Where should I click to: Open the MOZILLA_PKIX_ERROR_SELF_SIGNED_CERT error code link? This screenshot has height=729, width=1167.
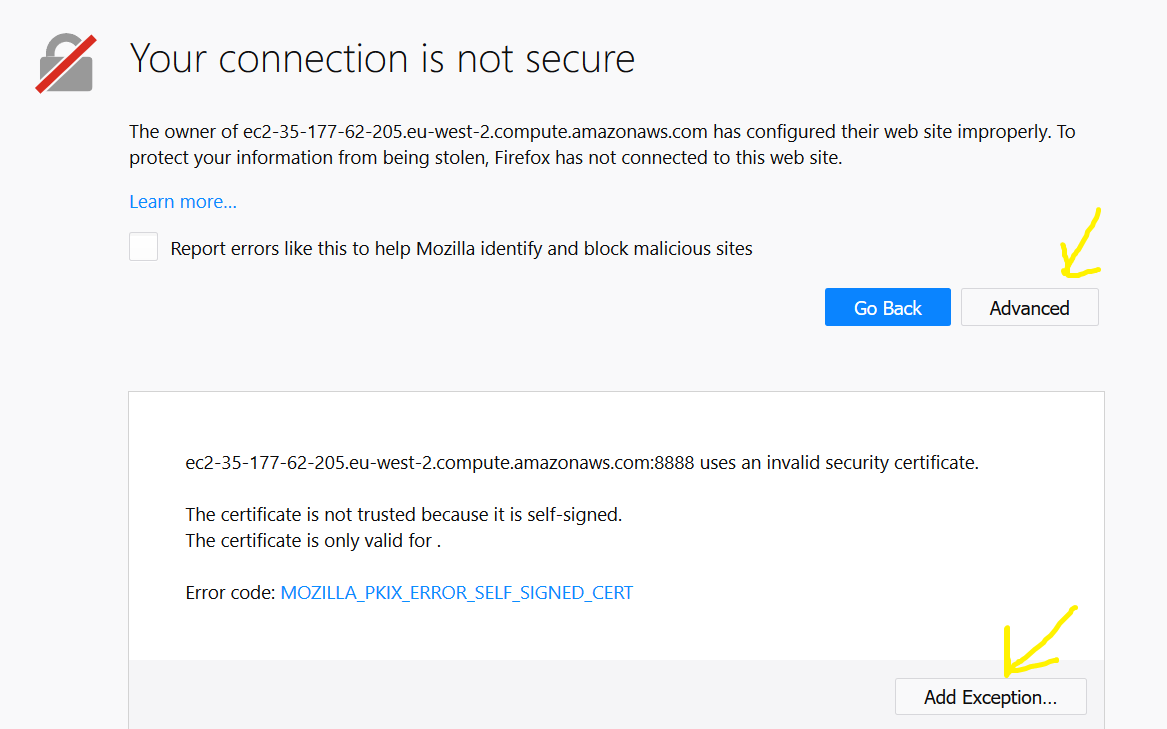point(456,593)
